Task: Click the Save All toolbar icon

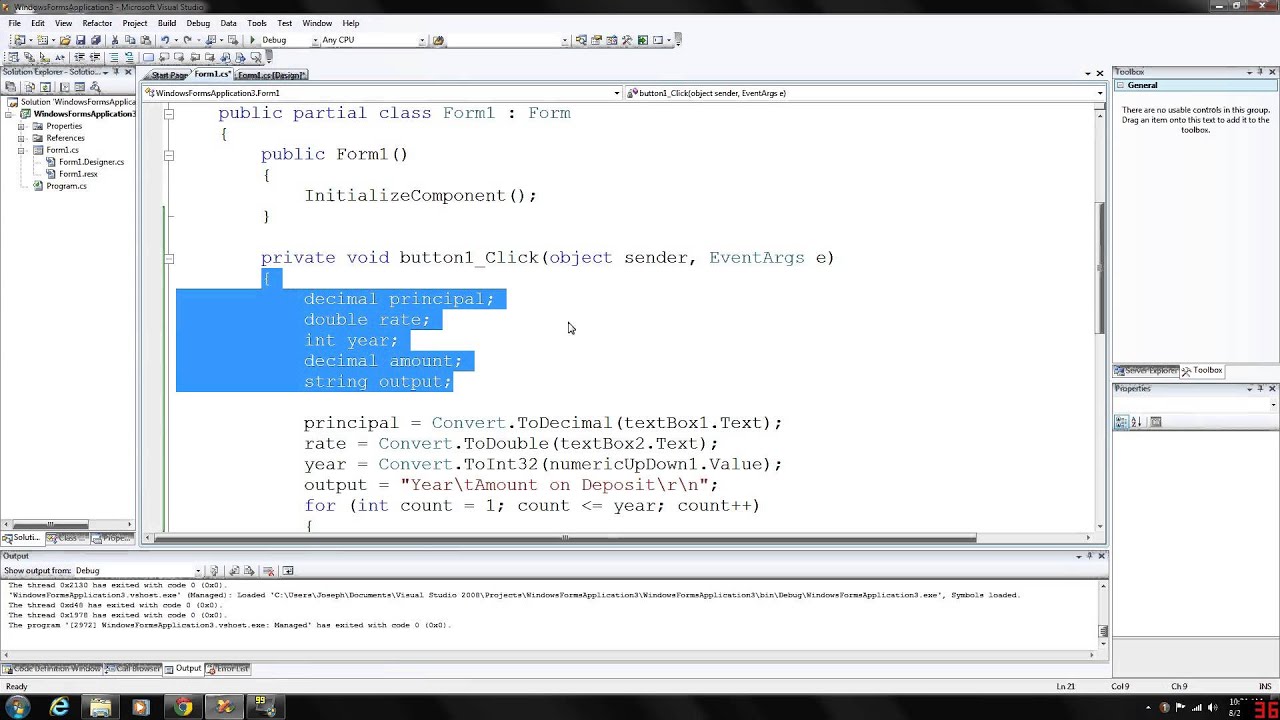Action: 96,40
